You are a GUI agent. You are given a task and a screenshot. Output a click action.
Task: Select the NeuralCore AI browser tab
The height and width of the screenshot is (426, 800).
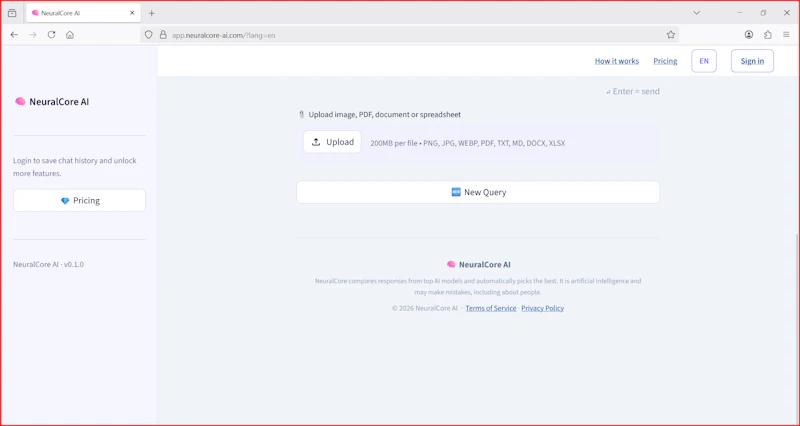pos(83,13)
